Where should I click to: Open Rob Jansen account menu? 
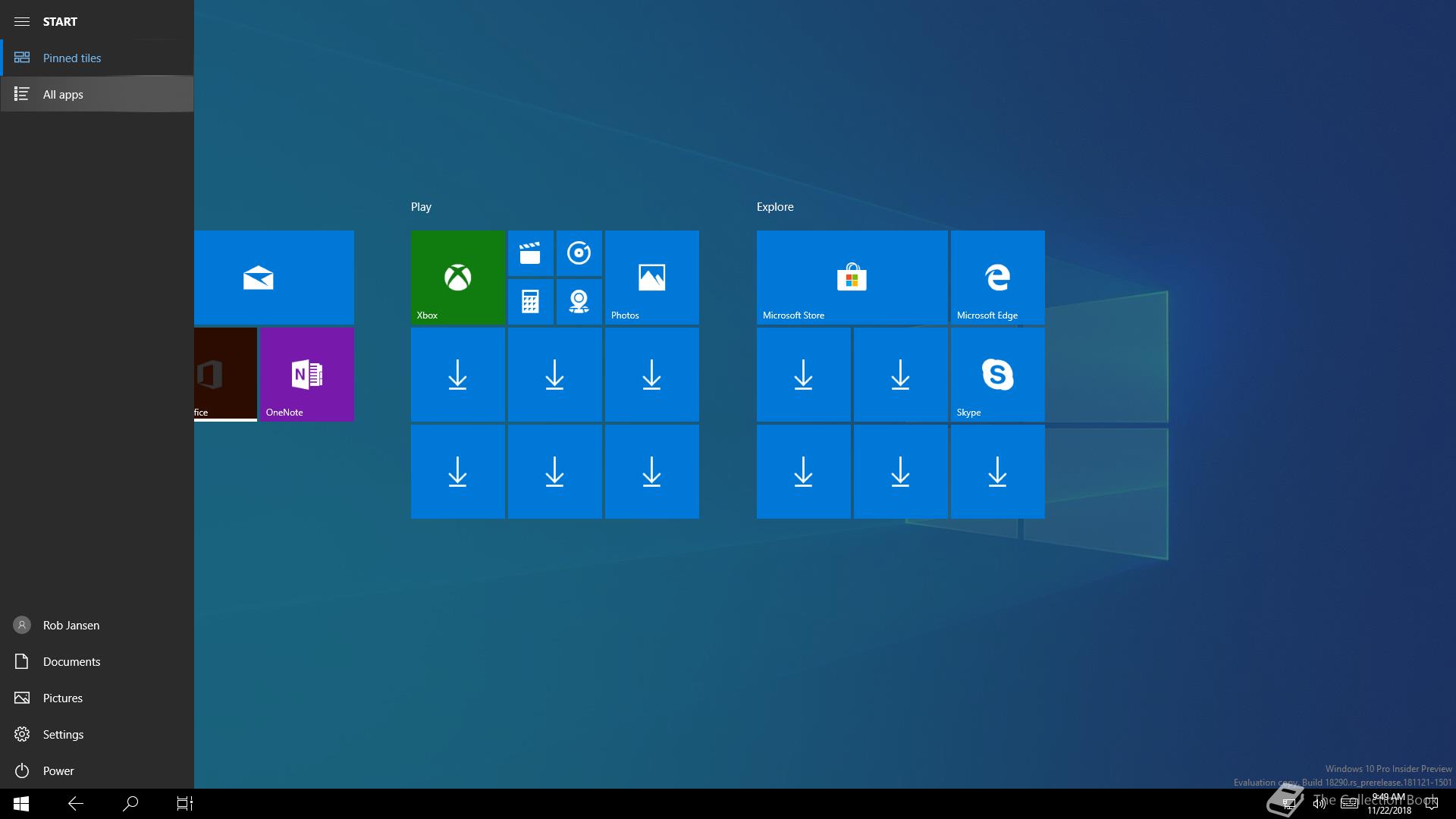click(x=97, y=625)
